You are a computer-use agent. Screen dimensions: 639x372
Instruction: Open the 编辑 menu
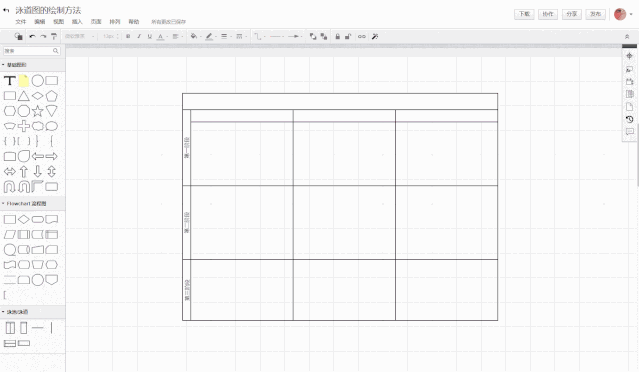point(40,22)
